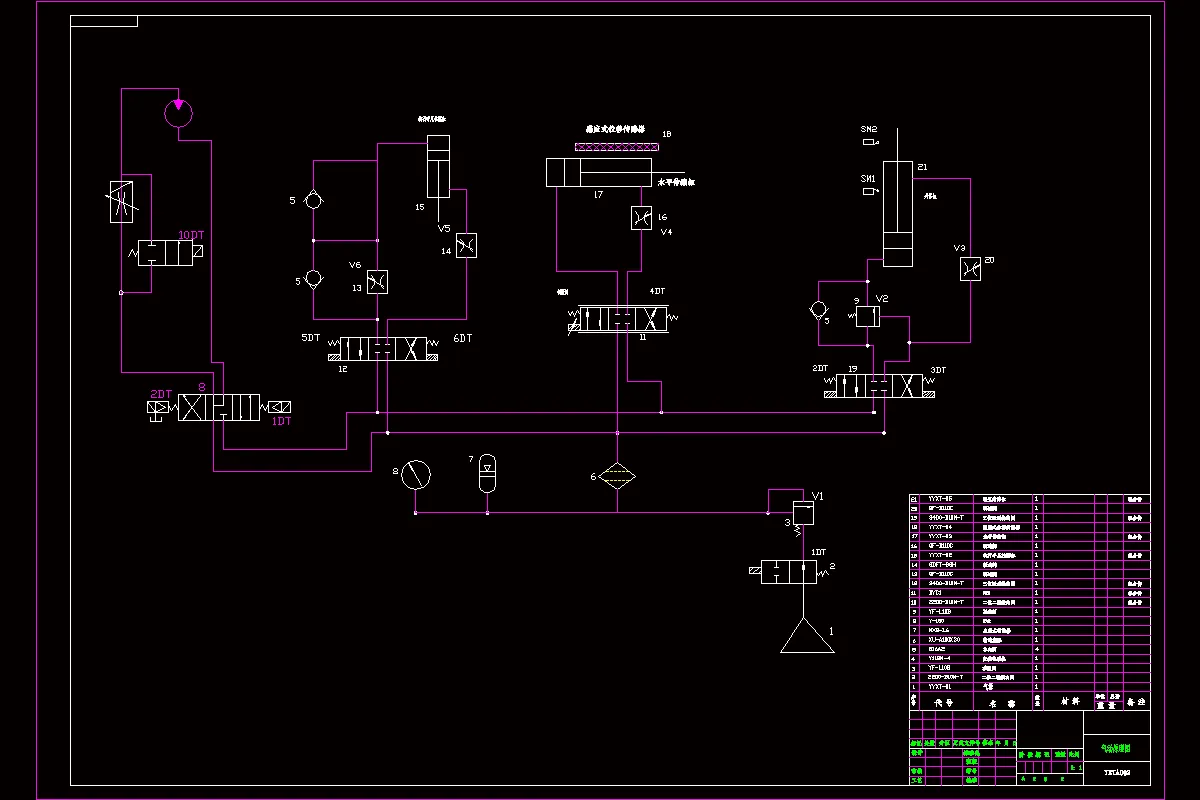Click the V2 label
The width and height of the screenshot is (1200, 800).
(x=882, y=298)
